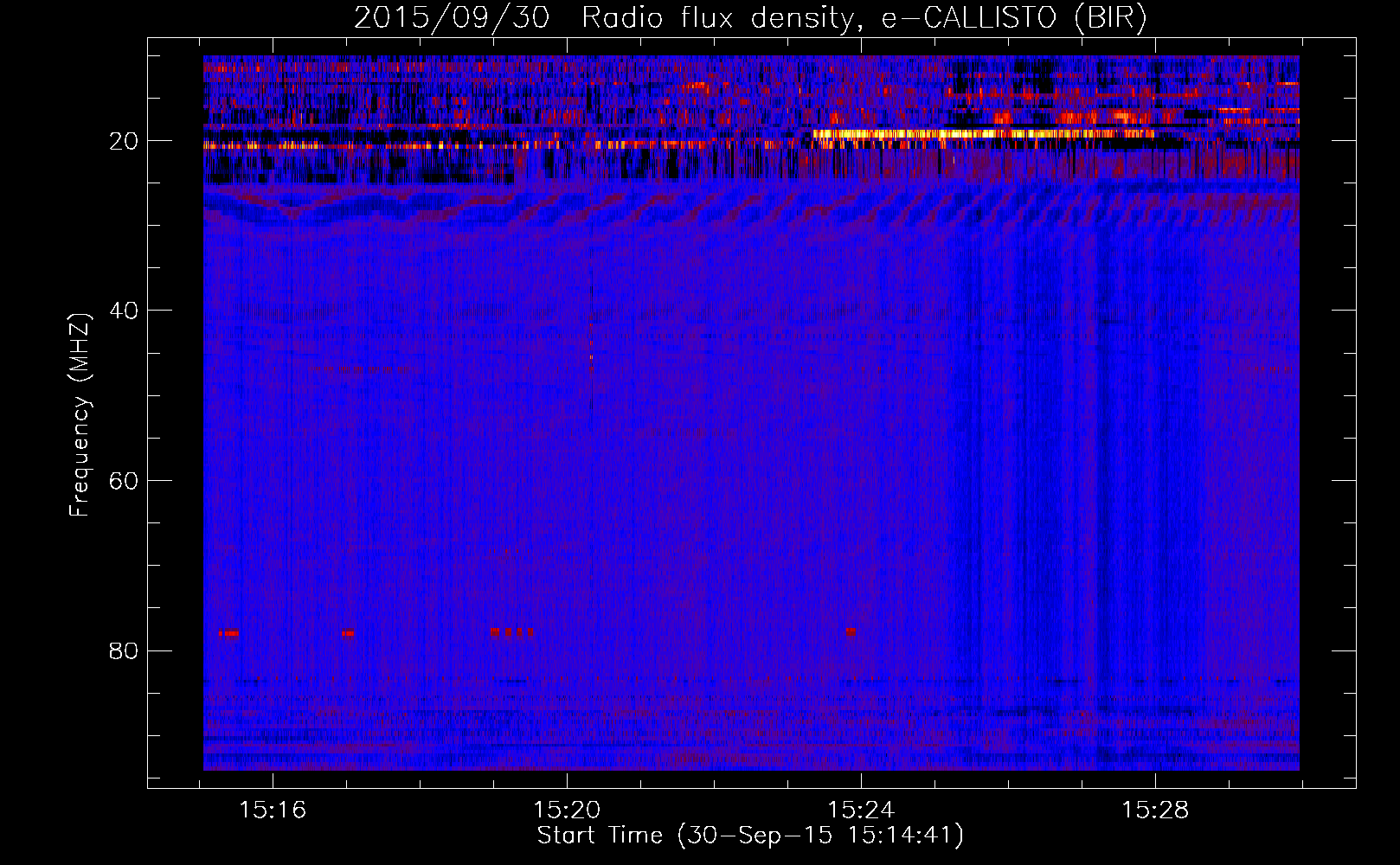Click the 15:28 time axis label
The width and height of the screenshot is (1400, 865).
(x=1155, y=811)
